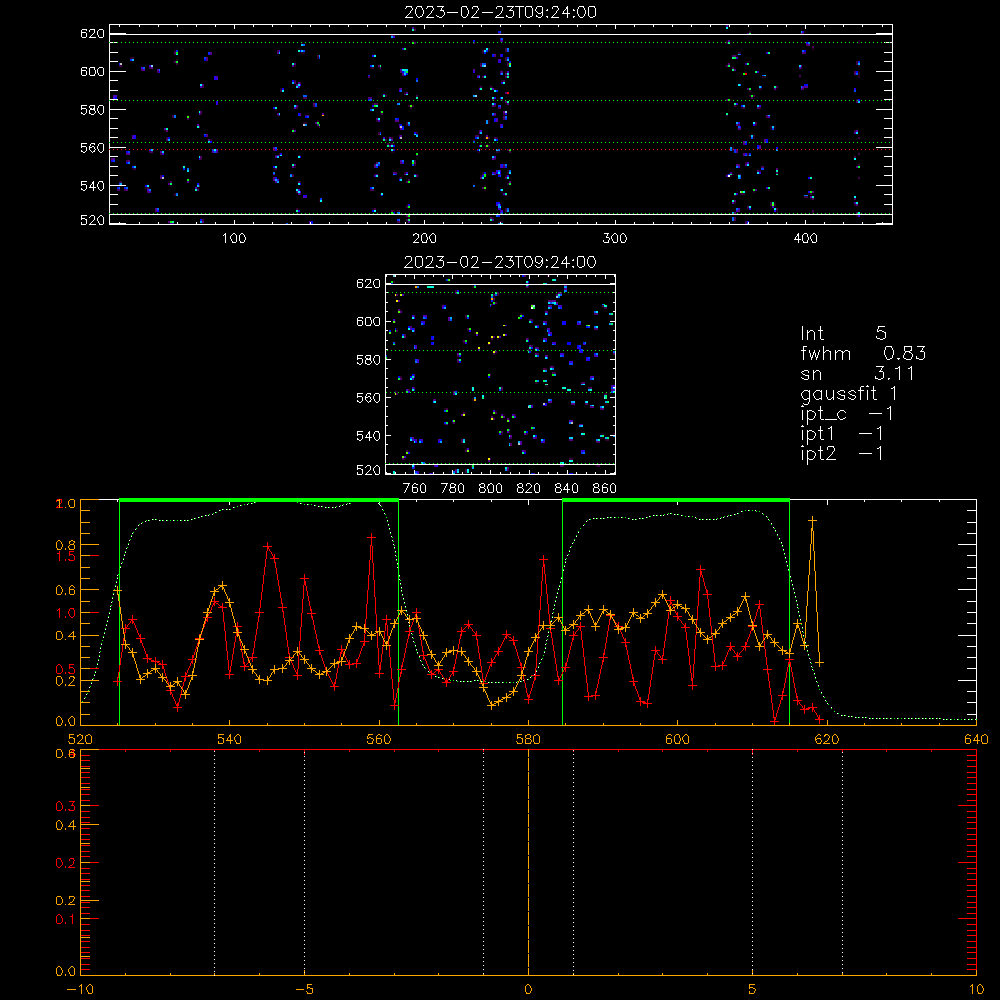Click orange y-axis label 0.6 on profile plot
This screenshot has width=1000, height=1000.
click(66, 591)
